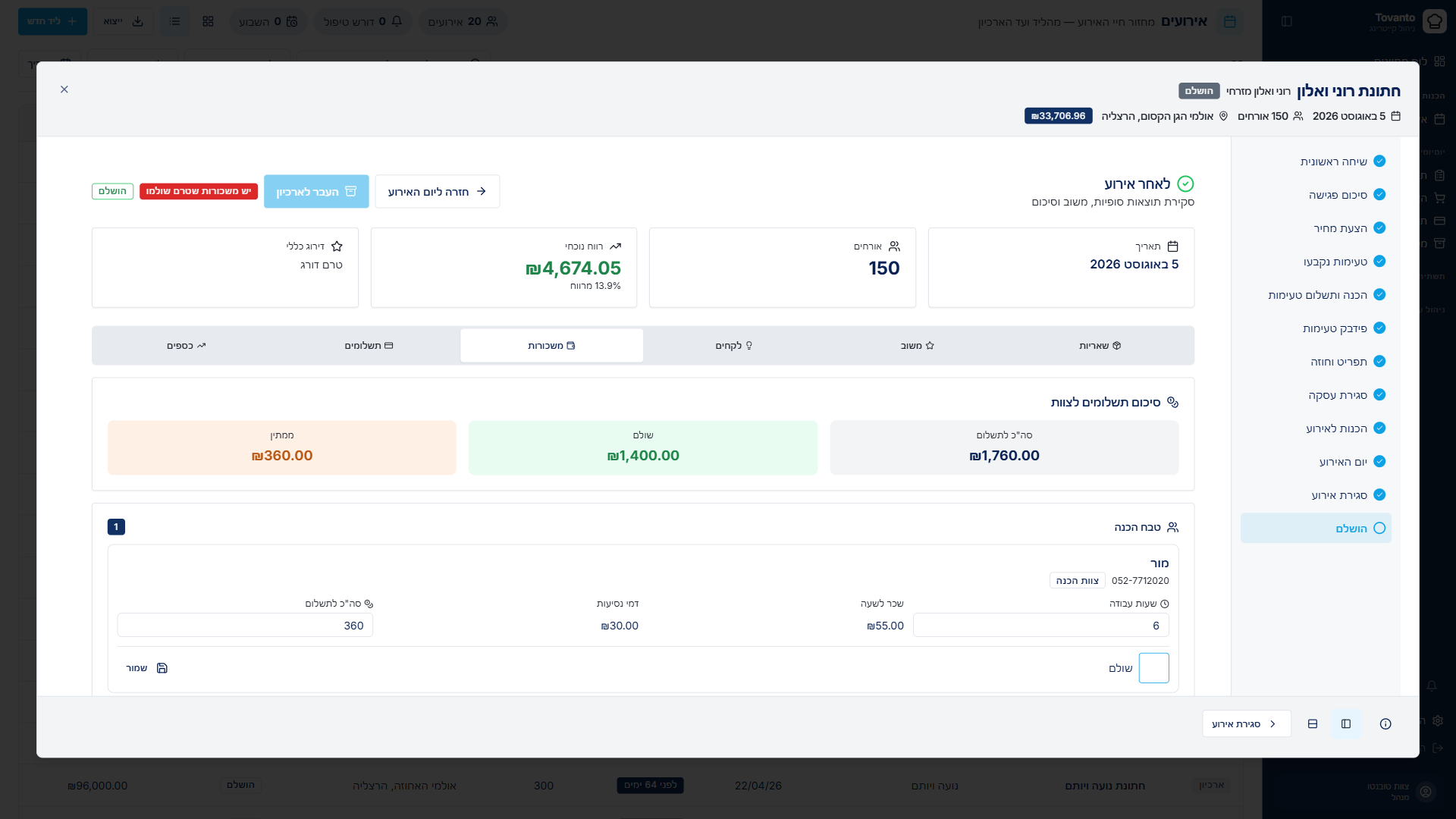Open the settings gear in background sidebar

pyautogui.click(x=1438, y=720)
